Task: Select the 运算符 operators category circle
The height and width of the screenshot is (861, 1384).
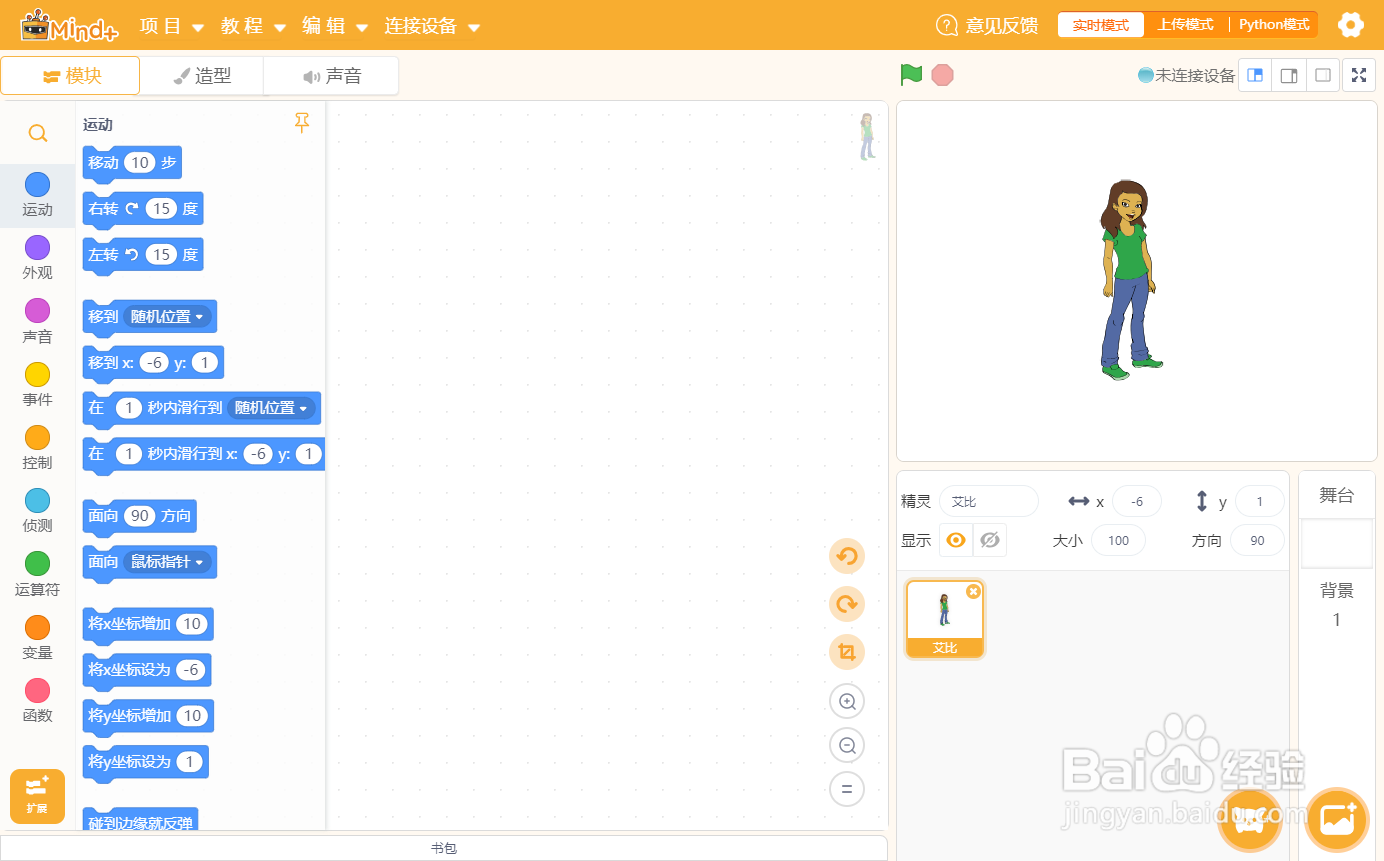Action: coord(37,564)
